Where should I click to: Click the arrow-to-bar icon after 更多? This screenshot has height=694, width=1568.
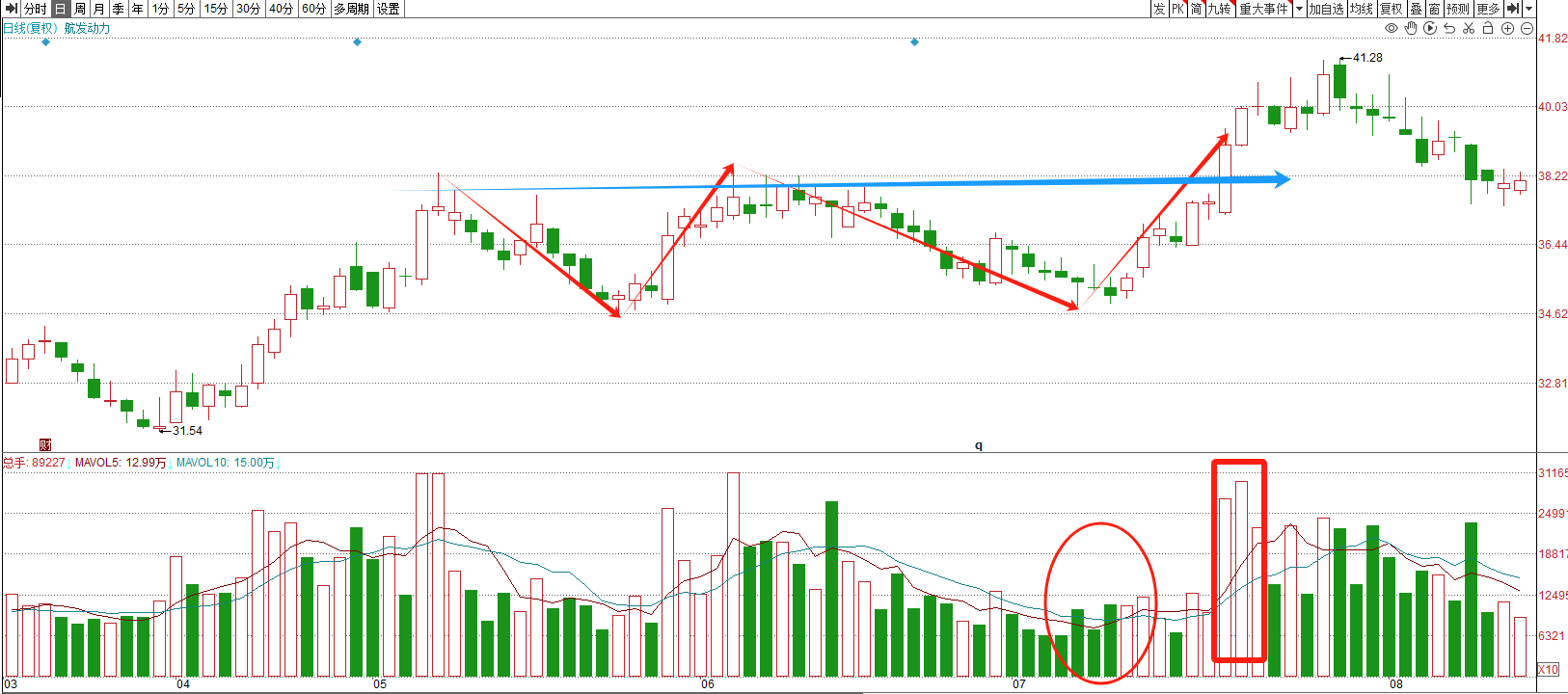1512,9
